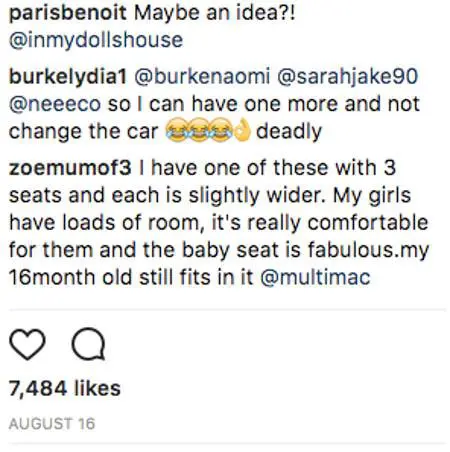
Task: Click the OK hand emoji
Action: pyautogui.click(x=242, y=130)
